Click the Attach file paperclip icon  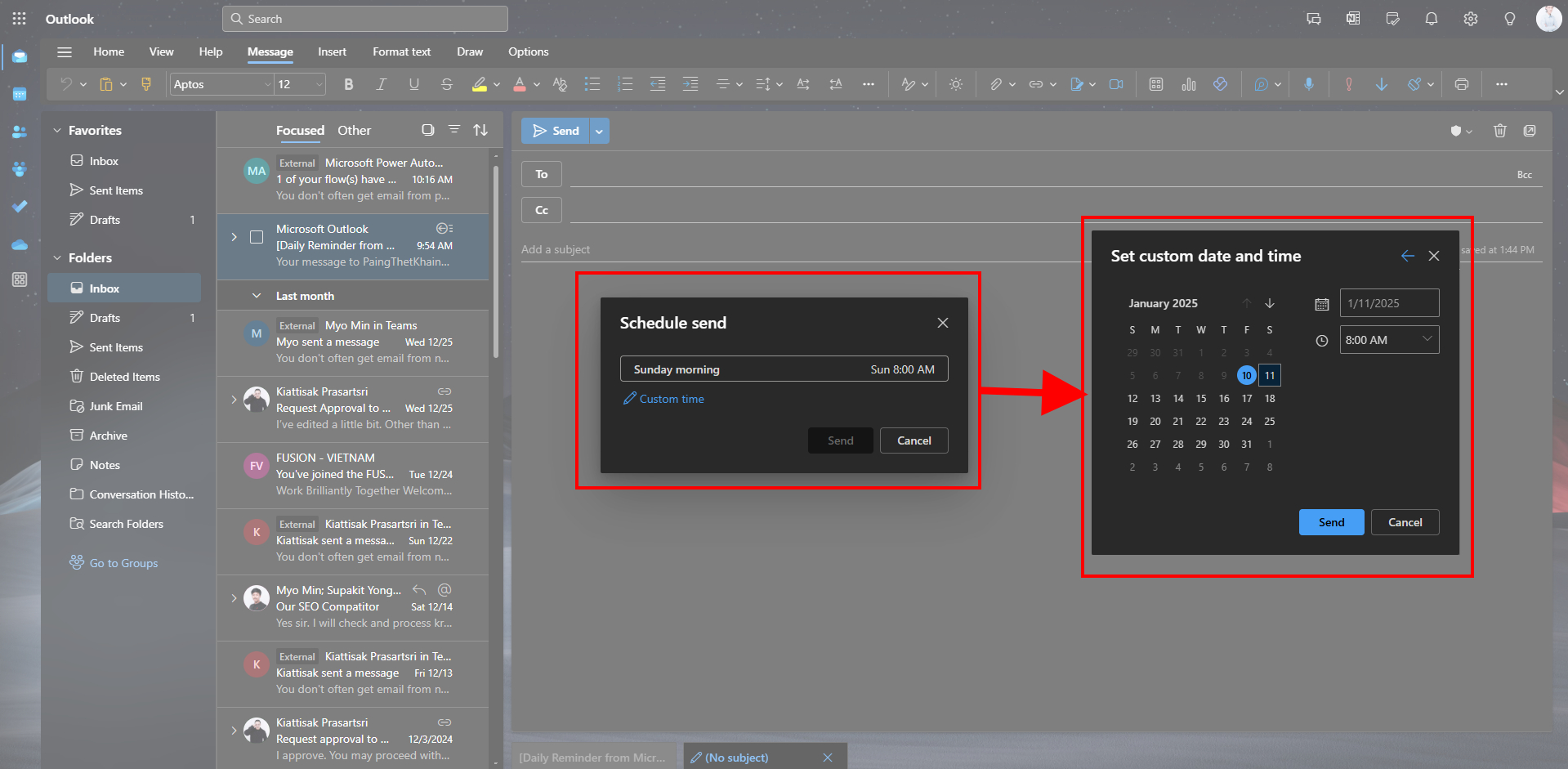point(995,84)
